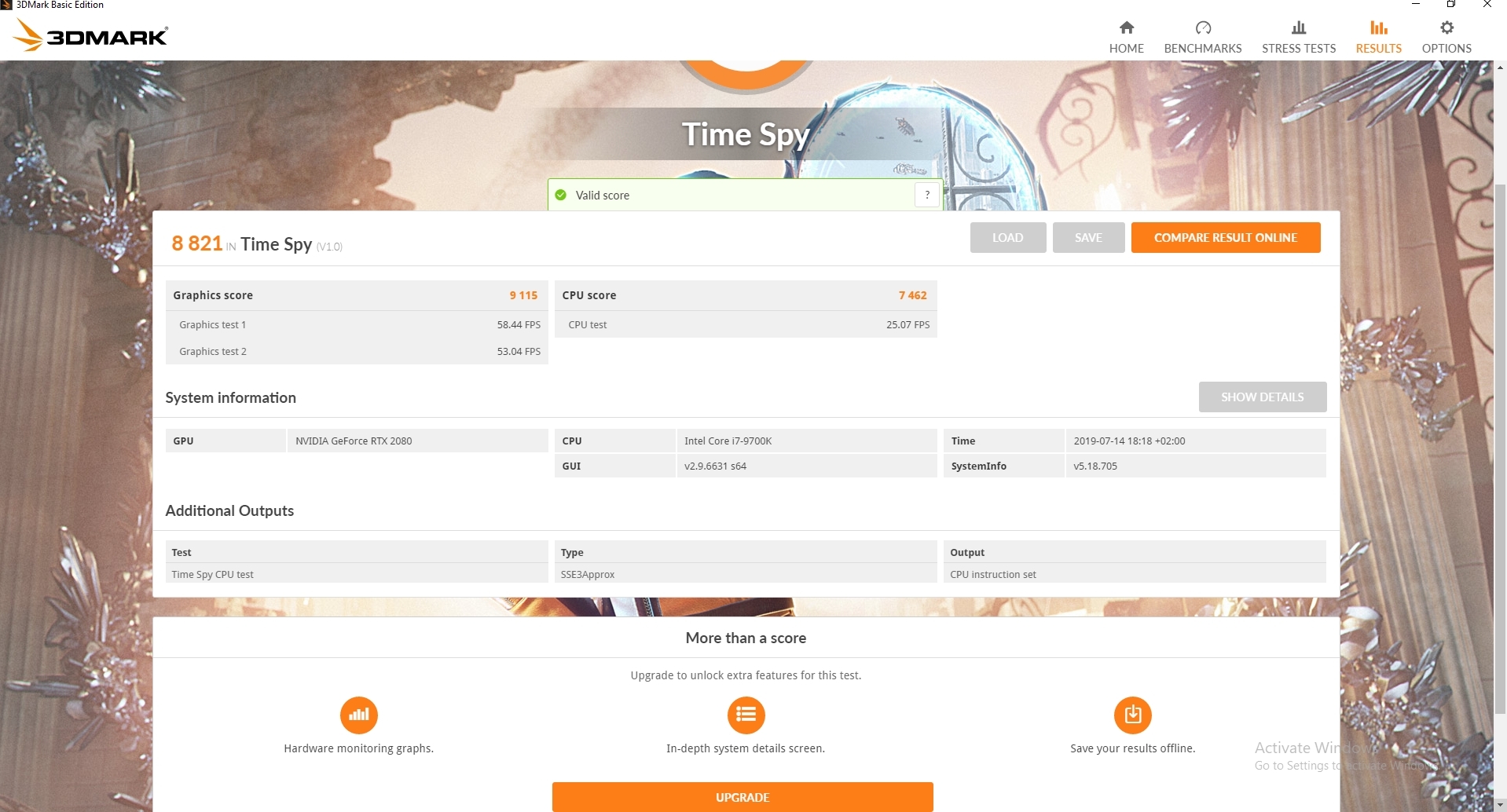Screen dimensions: 1507x812
Task: Switch to the HOME tab label
Action: 1126,48
